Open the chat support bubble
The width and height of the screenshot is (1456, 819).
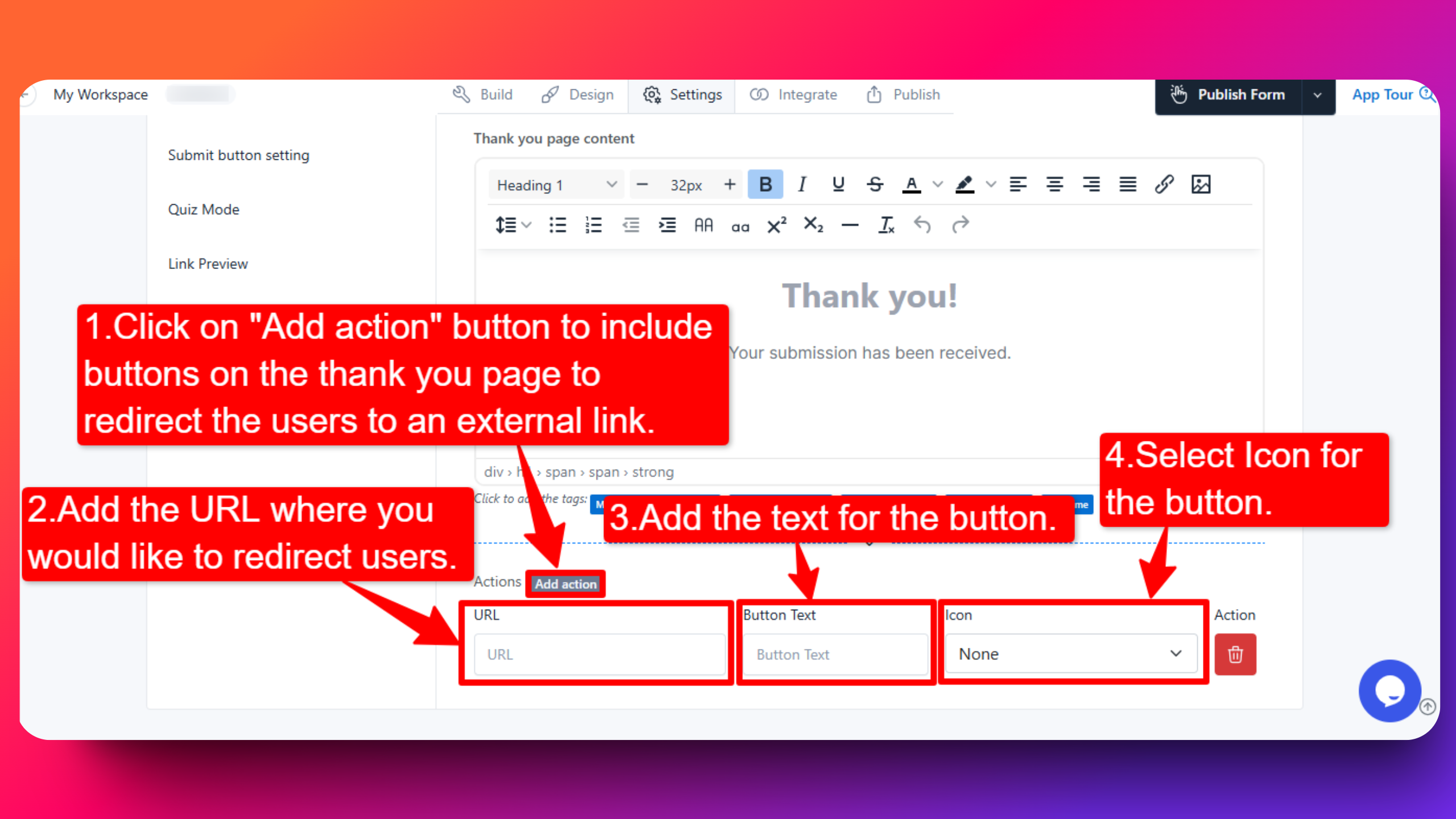point(1389,690)
